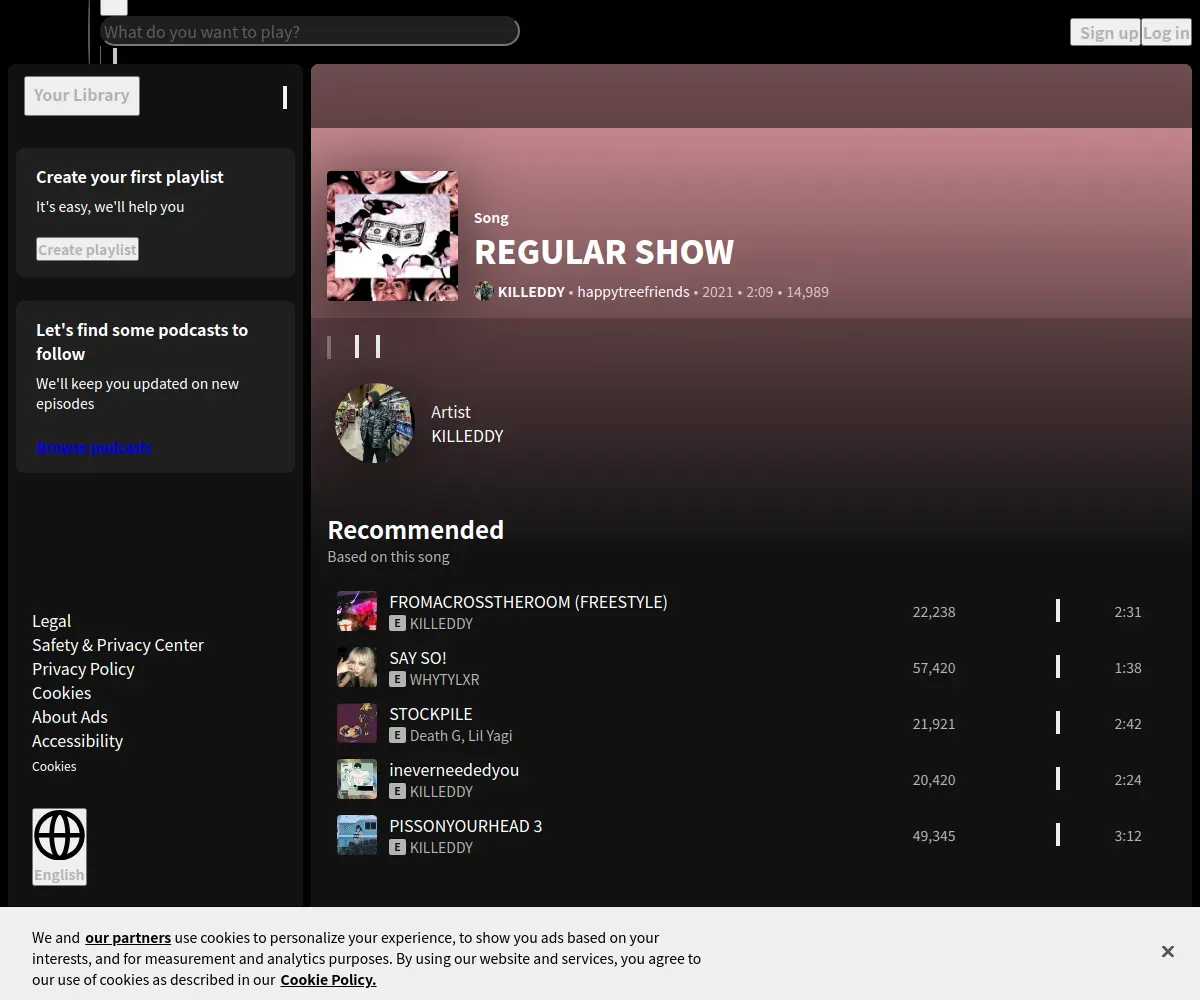This screenshot has height=1000, width=1200.
Task: Select the track FROMACROSSTHEROOM (FREESTYLE)
Action: (528, 602)
